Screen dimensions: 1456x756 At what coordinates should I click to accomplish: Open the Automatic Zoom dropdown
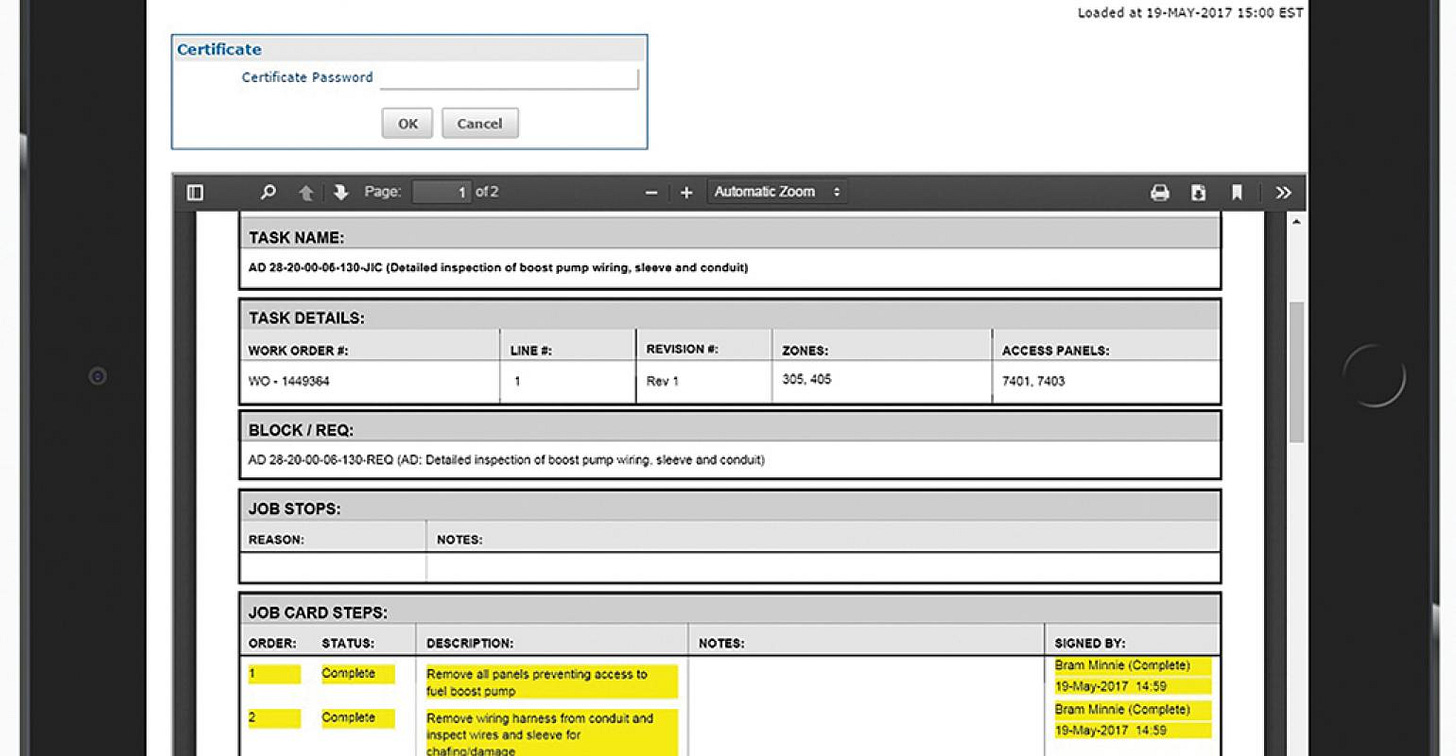coord(777,192)
